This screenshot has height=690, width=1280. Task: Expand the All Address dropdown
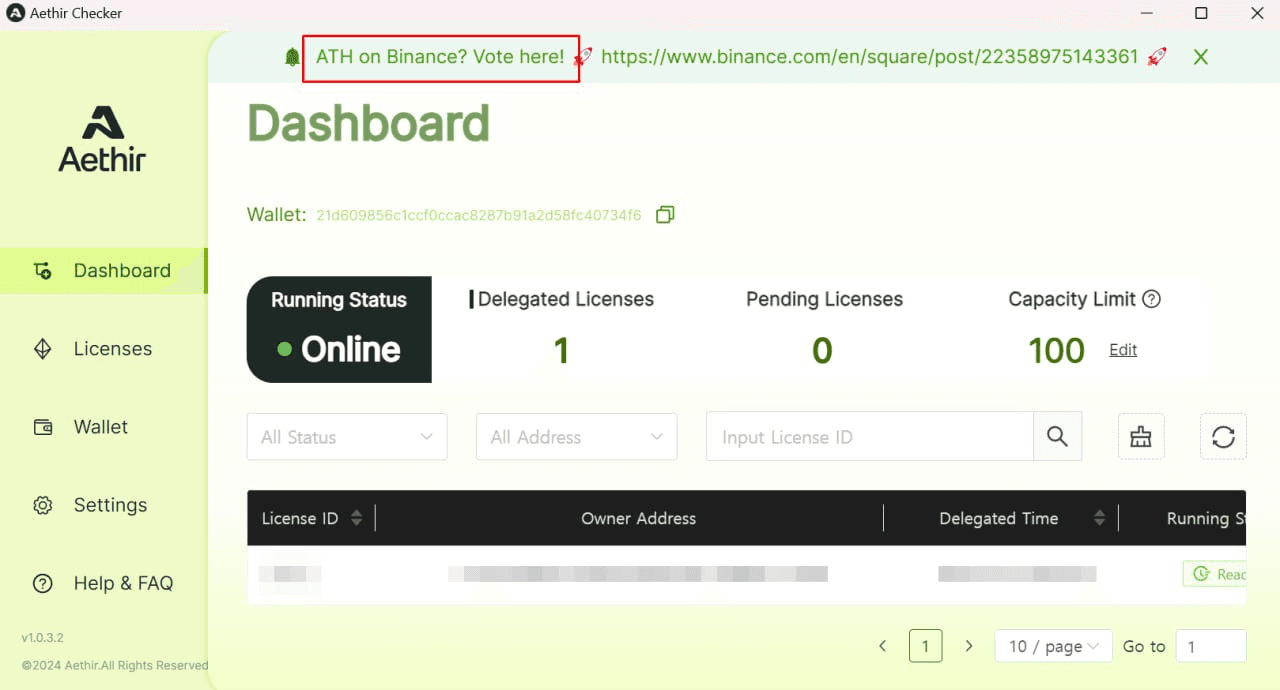coord(577,437)
